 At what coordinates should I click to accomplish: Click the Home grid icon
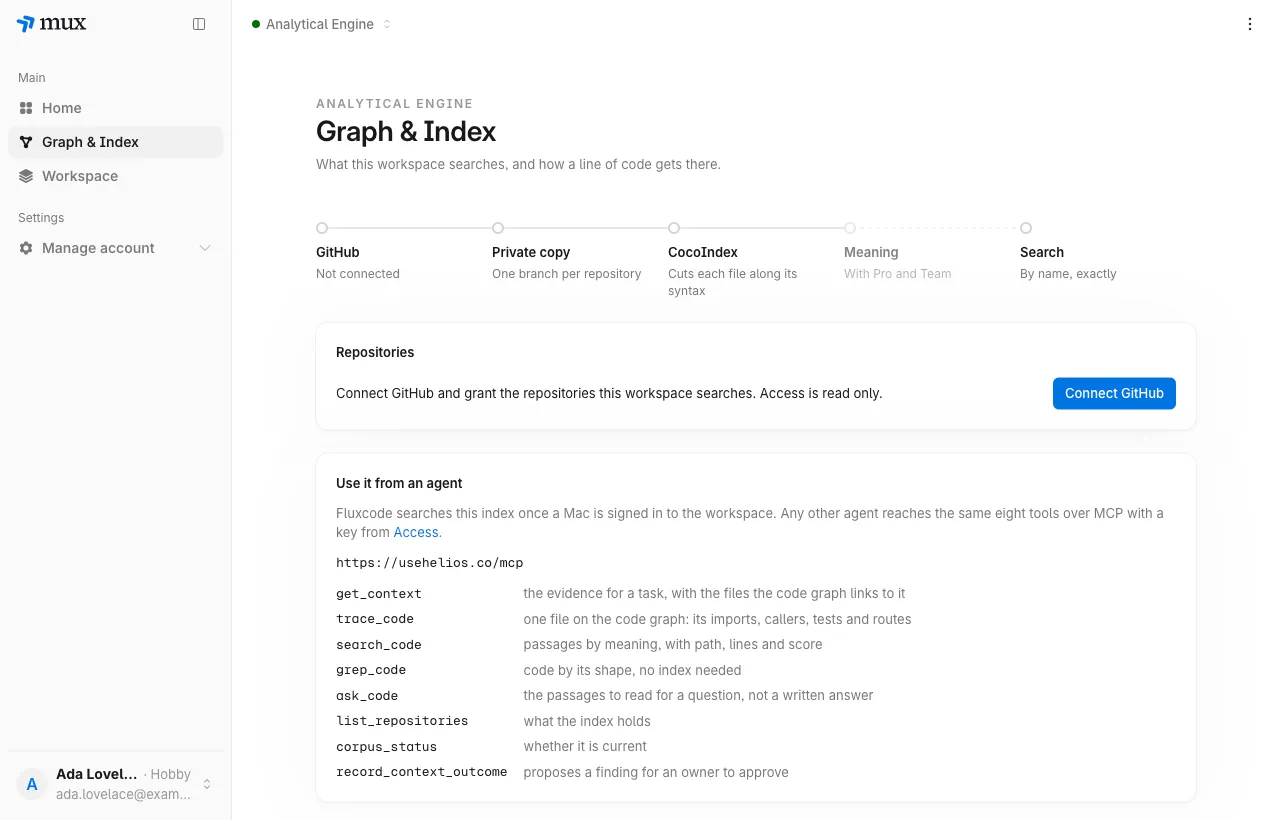[26, 108]
